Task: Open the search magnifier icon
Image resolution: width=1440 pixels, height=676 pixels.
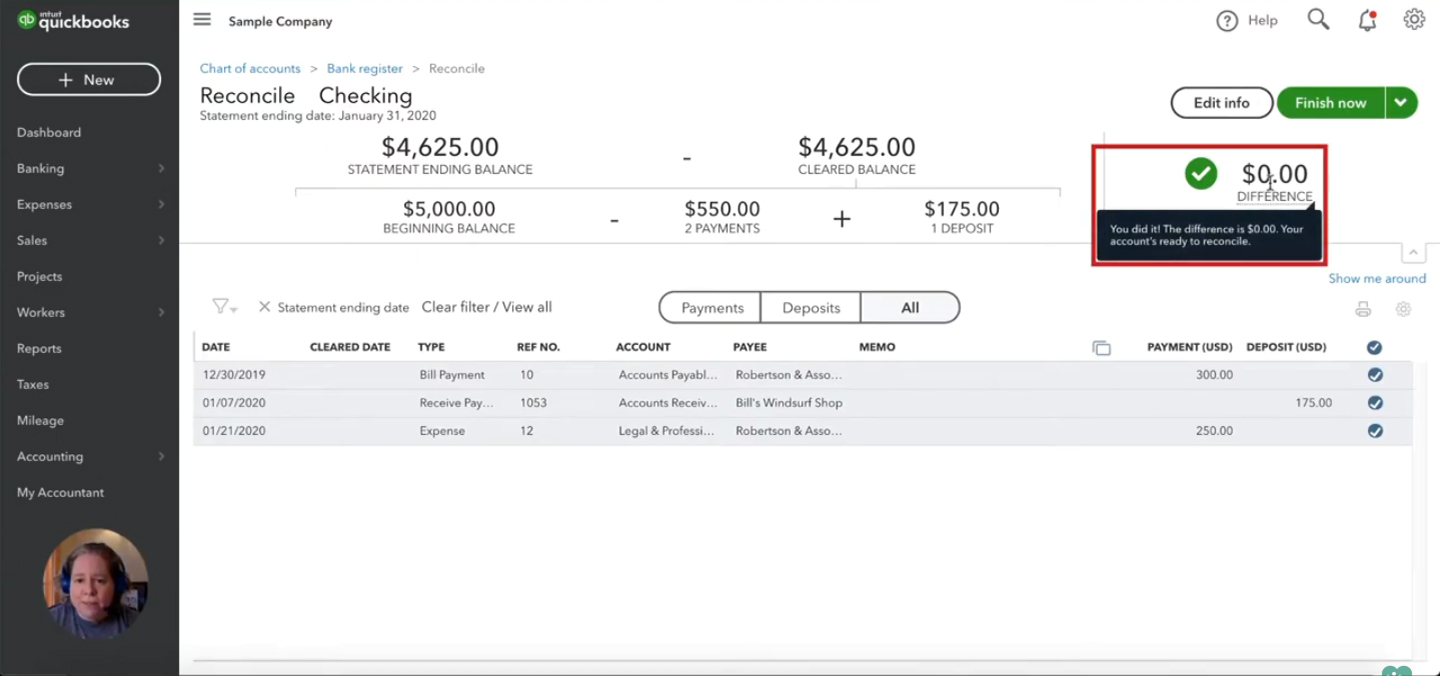Action: pyautogui.click(x=1318, y=19)
